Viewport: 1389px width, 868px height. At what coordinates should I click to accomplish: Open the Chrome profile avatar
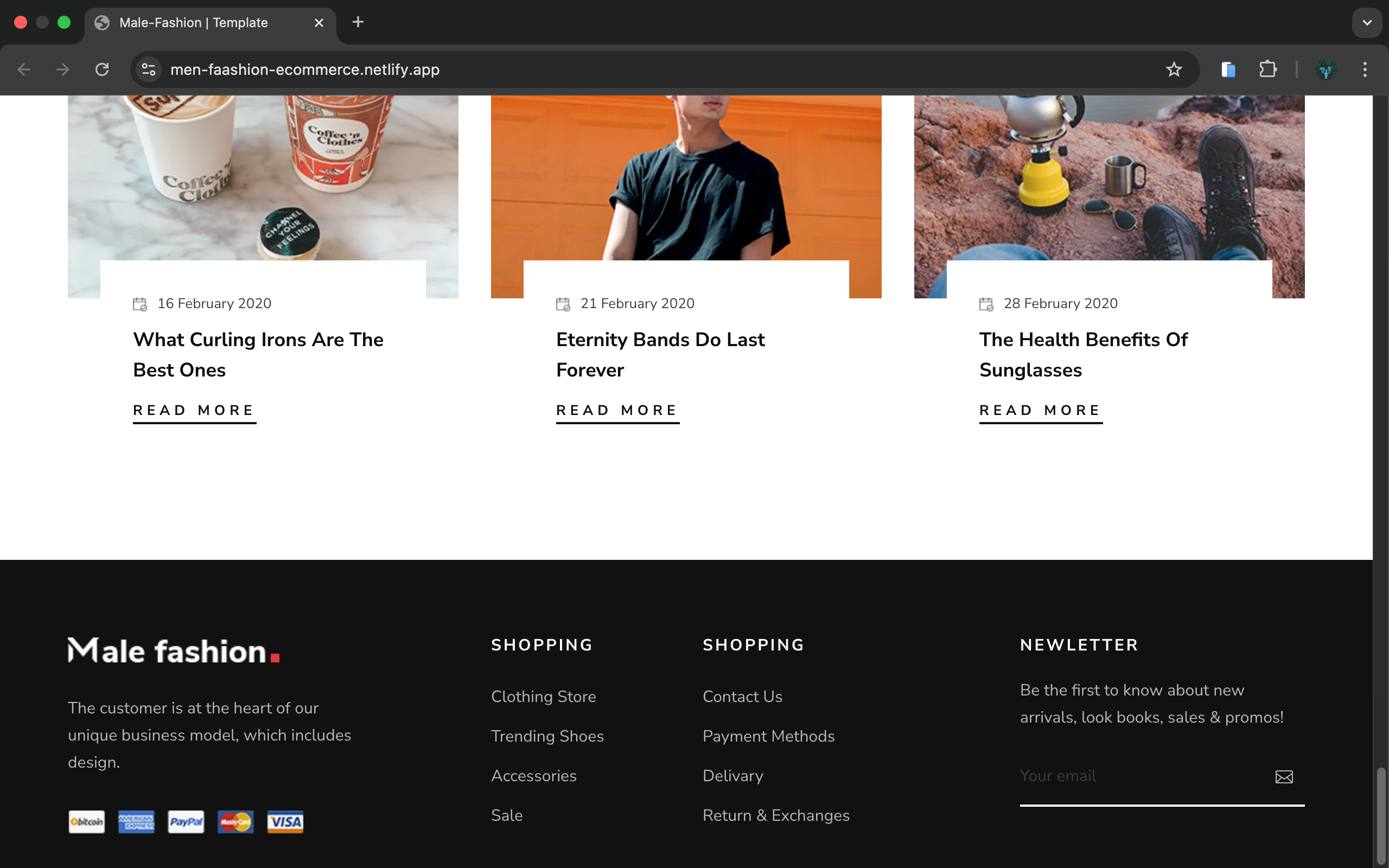(x=1326, y=69)
